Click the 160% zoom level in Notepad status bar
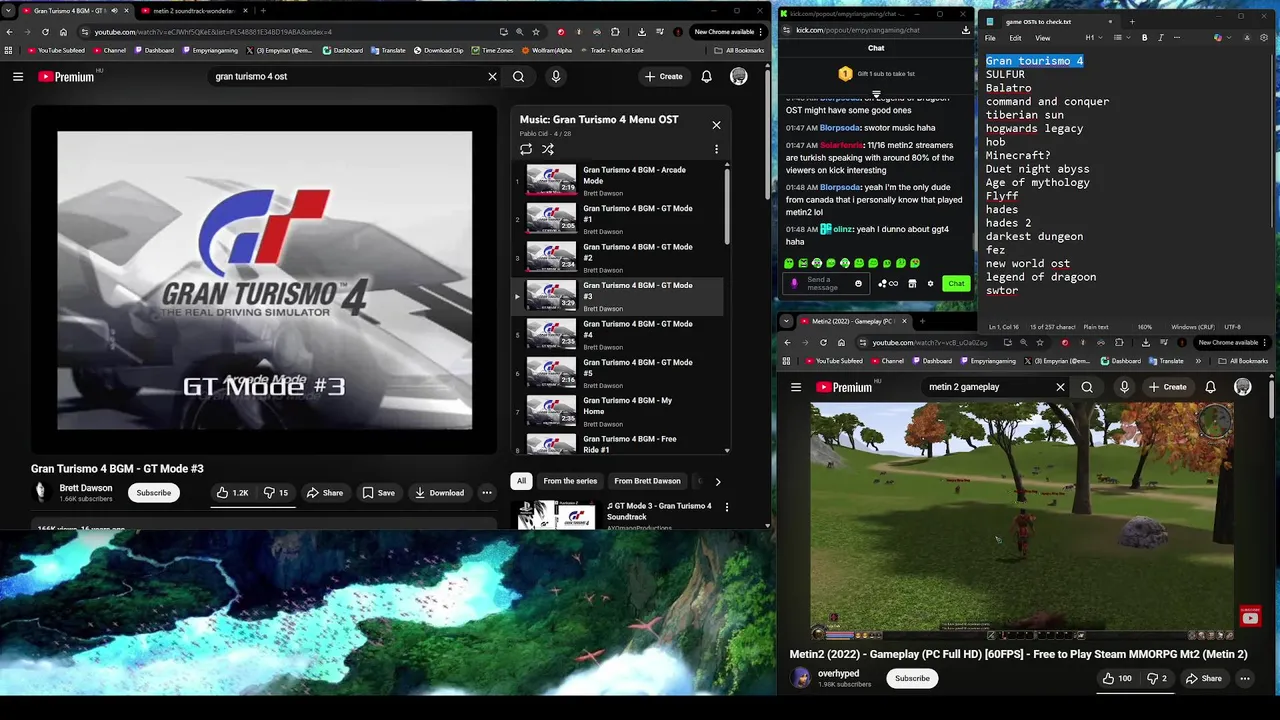 pyautogui.click(x=1144, y=327)
